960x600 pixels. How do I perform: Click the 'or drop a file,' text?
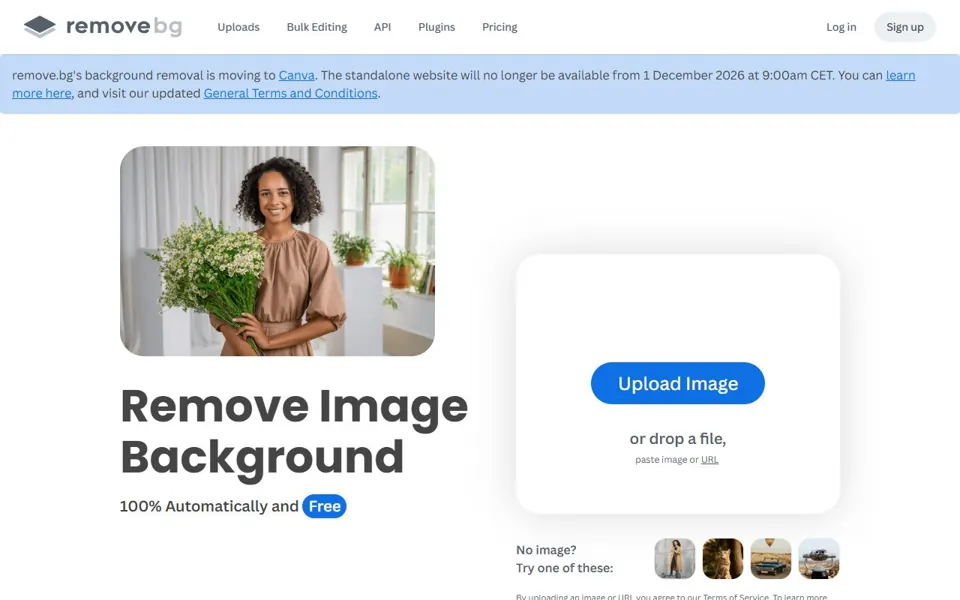pos(678,439)
